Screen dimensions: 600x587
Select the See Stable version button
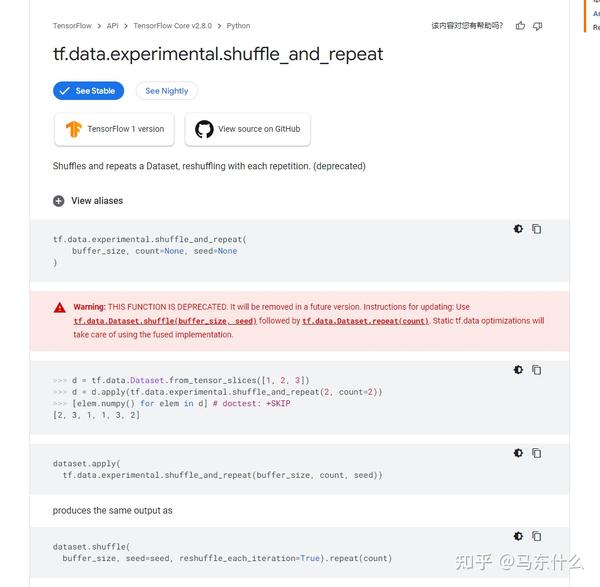[x=88, y=91]
